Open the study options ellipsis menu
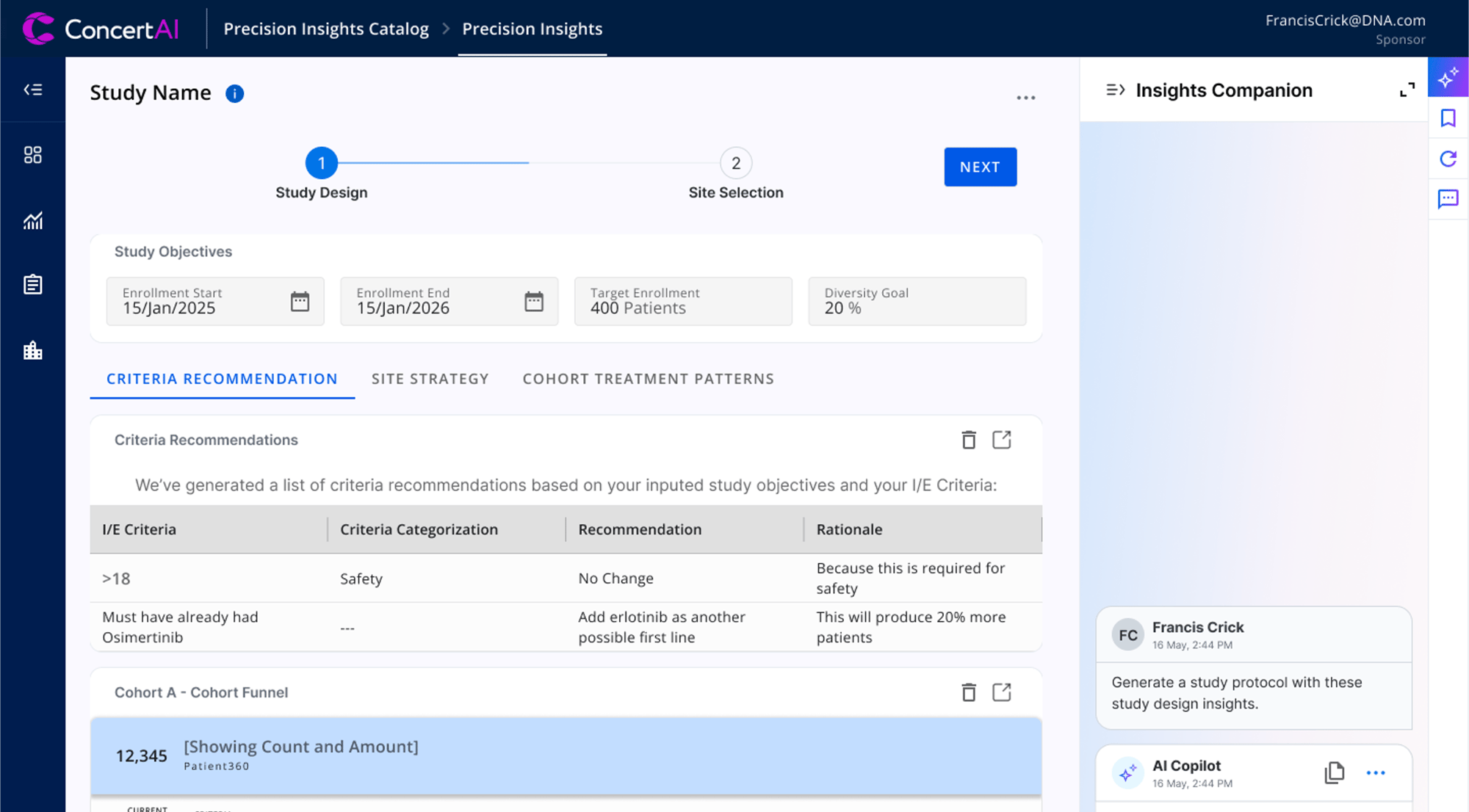This screenshot has height=812, width=1469. tap(1026, 98)
